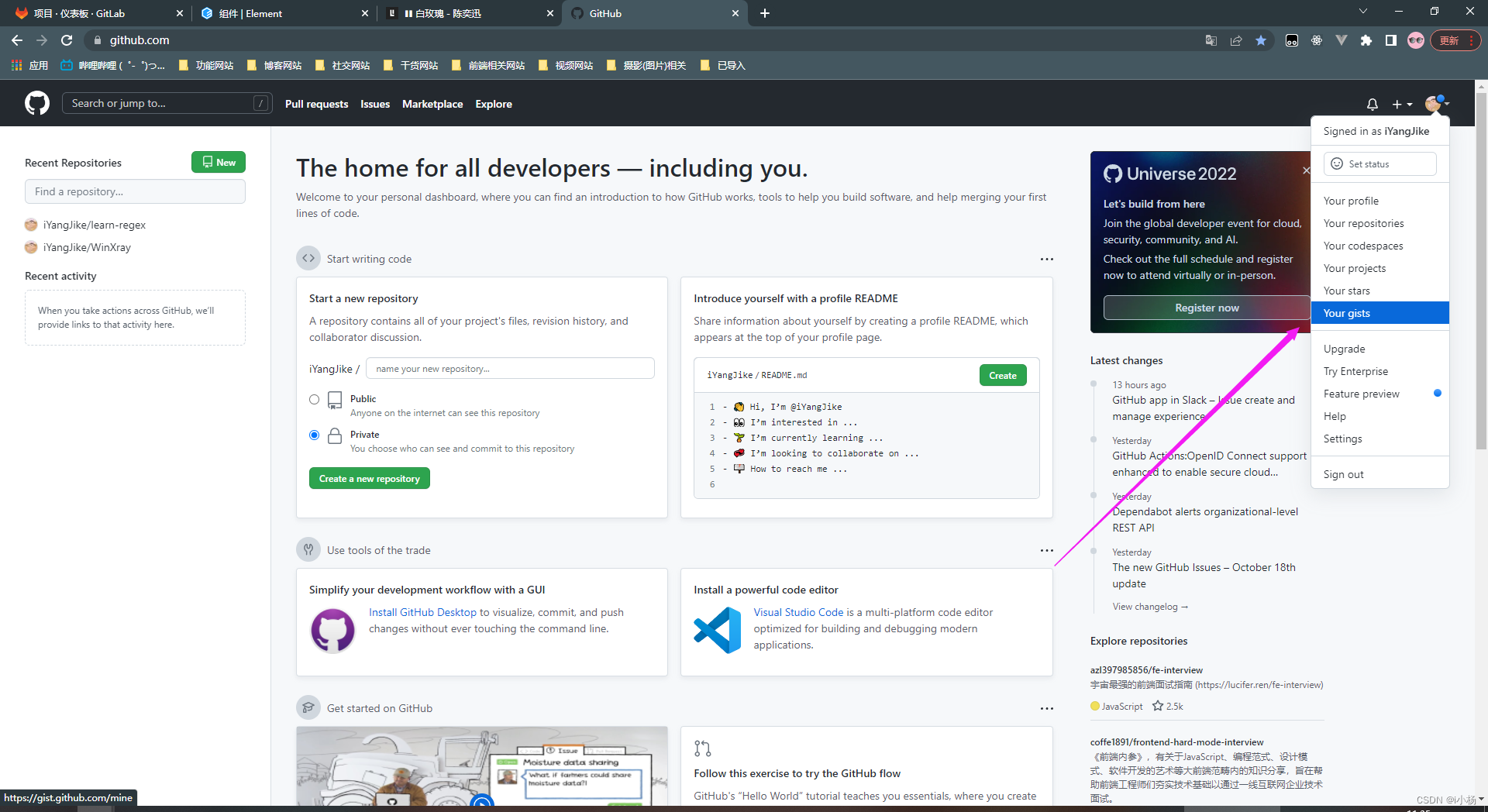Viewport: 1488px width, 812px height.
Task: Open the browser side panel icon
Action: [x=1390, y=40]
